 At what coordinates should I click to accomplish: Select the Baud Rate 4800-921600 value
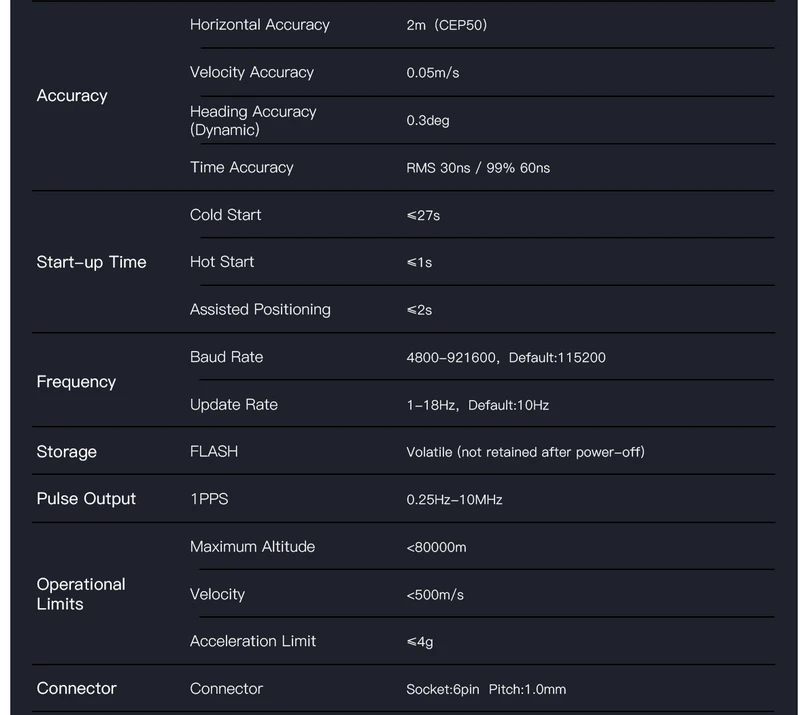click(x=506, y=358)
